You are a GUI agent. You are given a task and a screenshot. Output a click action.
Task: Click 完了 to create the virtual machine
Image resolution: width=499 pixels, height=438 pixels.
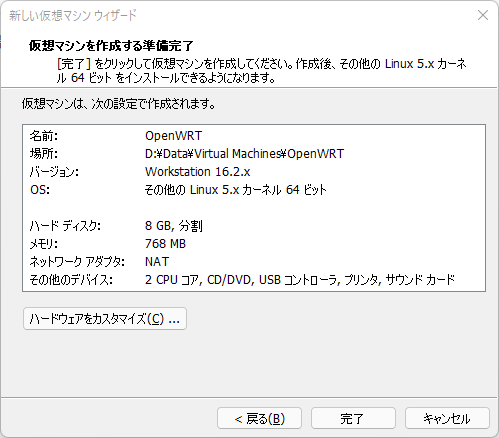353,418
